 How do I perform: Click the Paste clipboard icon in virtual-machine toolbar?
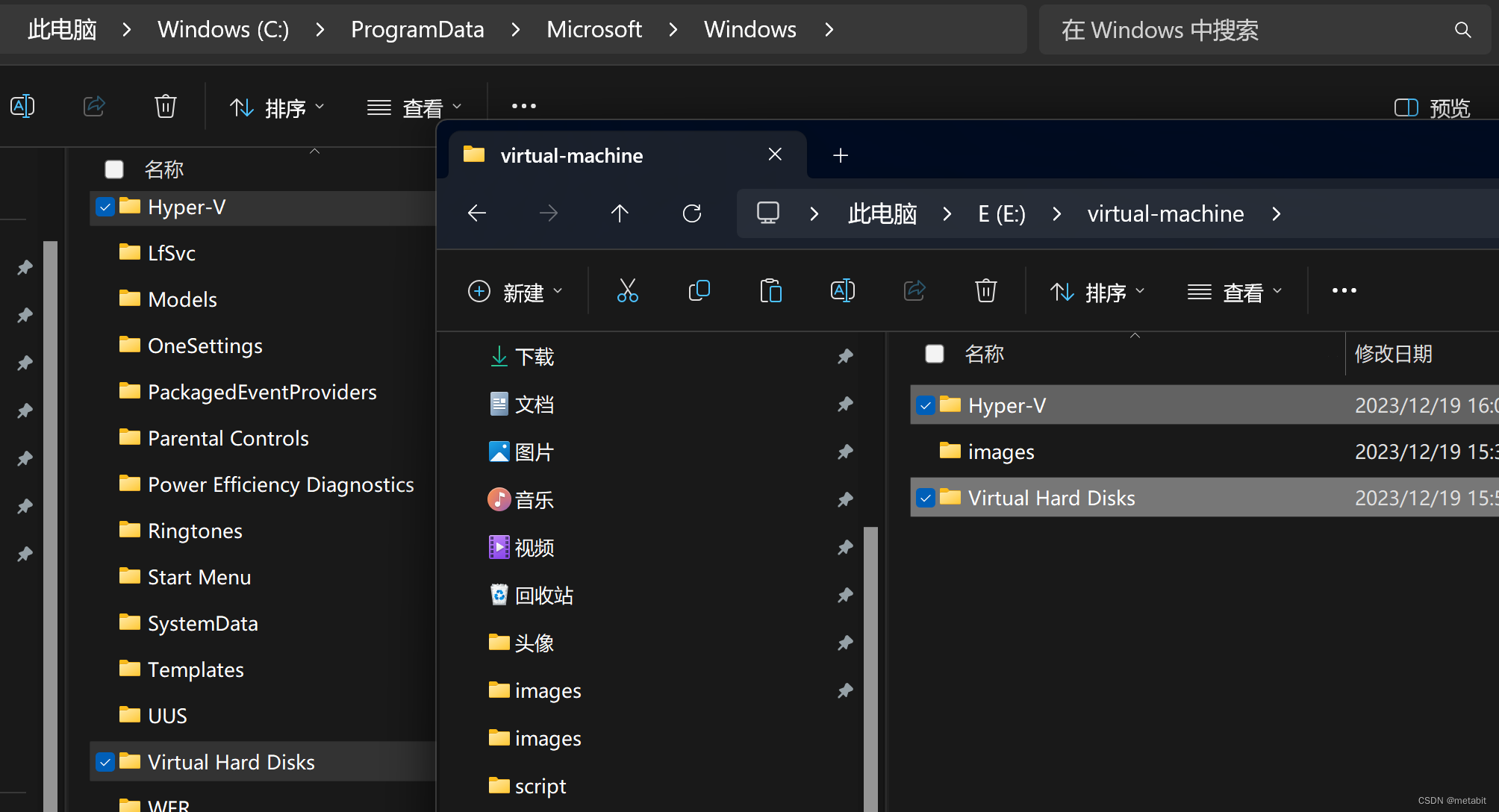pos(771,291)
